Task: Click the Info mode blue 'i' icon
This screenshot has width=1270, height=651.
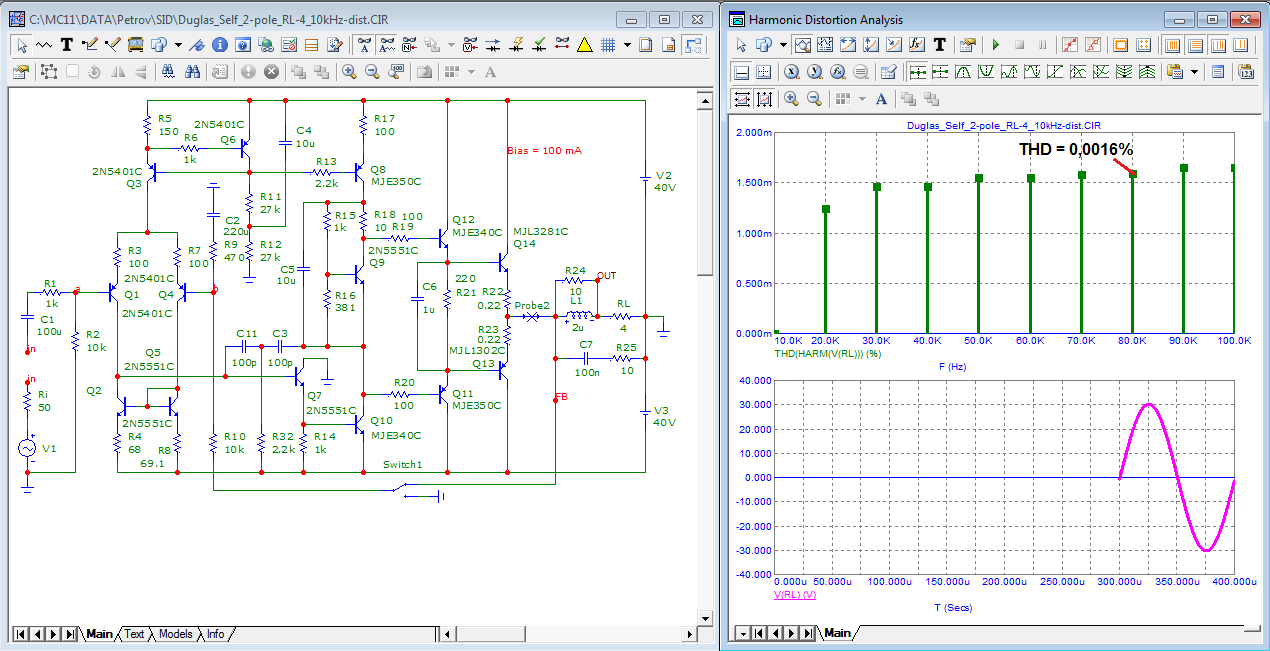Action: click(218, 45)
